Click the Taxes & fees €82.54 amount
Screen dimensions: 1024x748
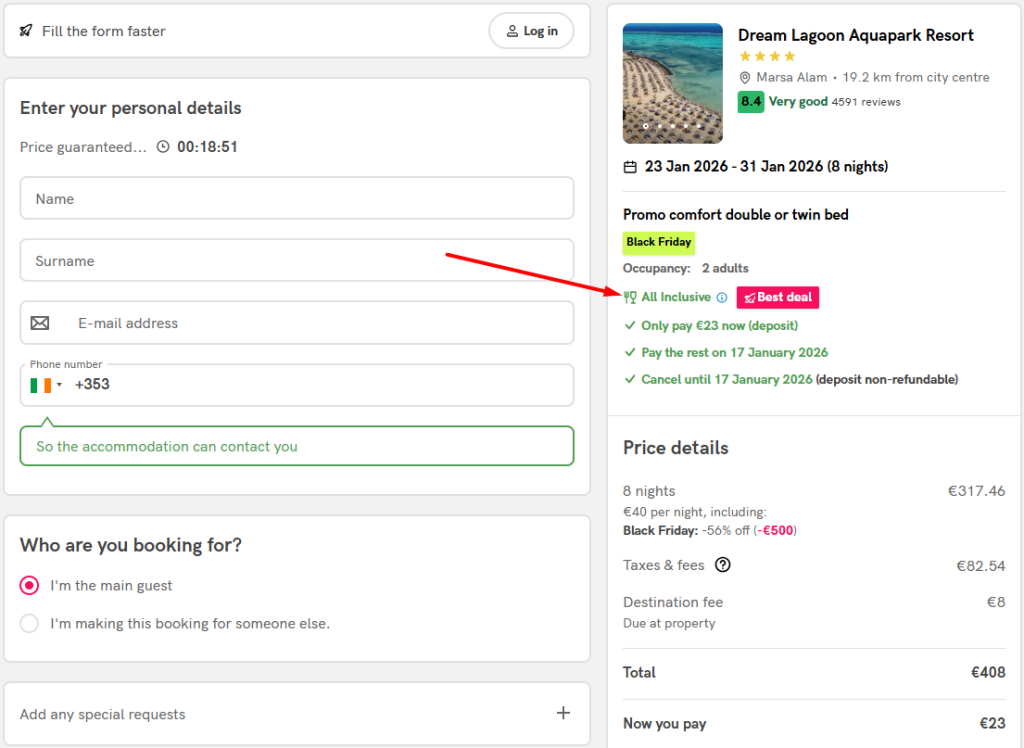(980, 565)
